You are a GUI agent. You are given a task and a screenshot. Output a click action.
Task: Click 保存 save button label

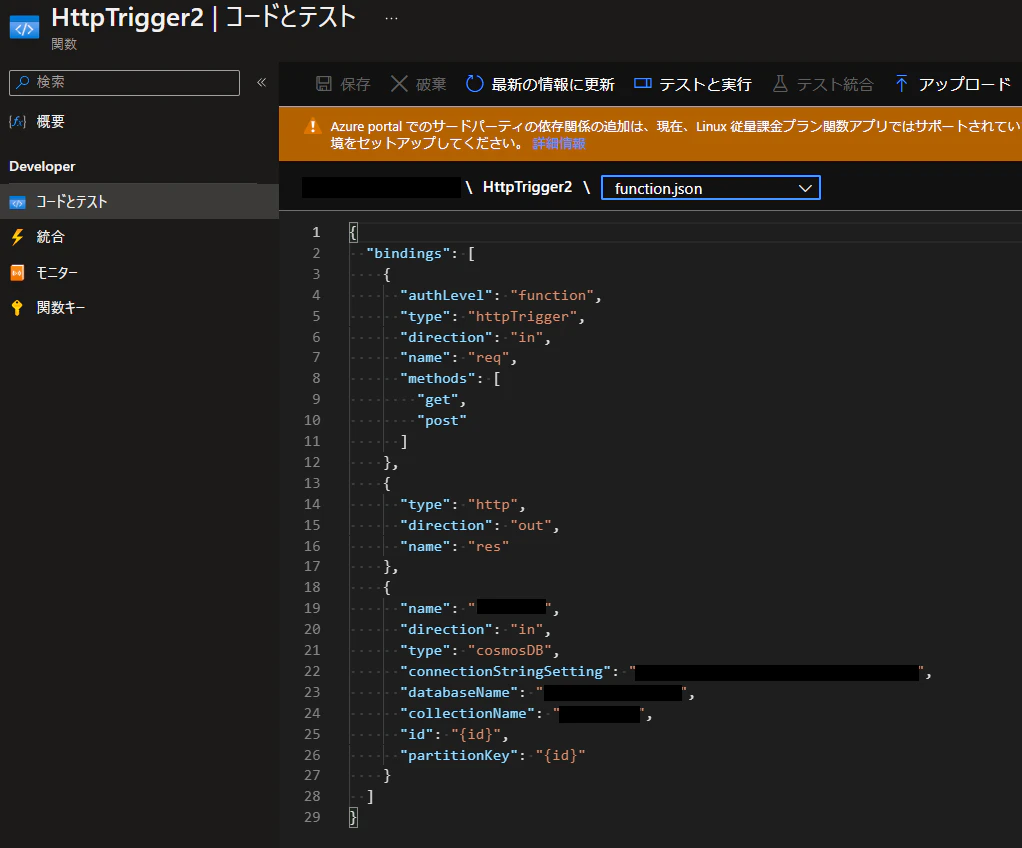pyautogui.click(x=355, y=84)
